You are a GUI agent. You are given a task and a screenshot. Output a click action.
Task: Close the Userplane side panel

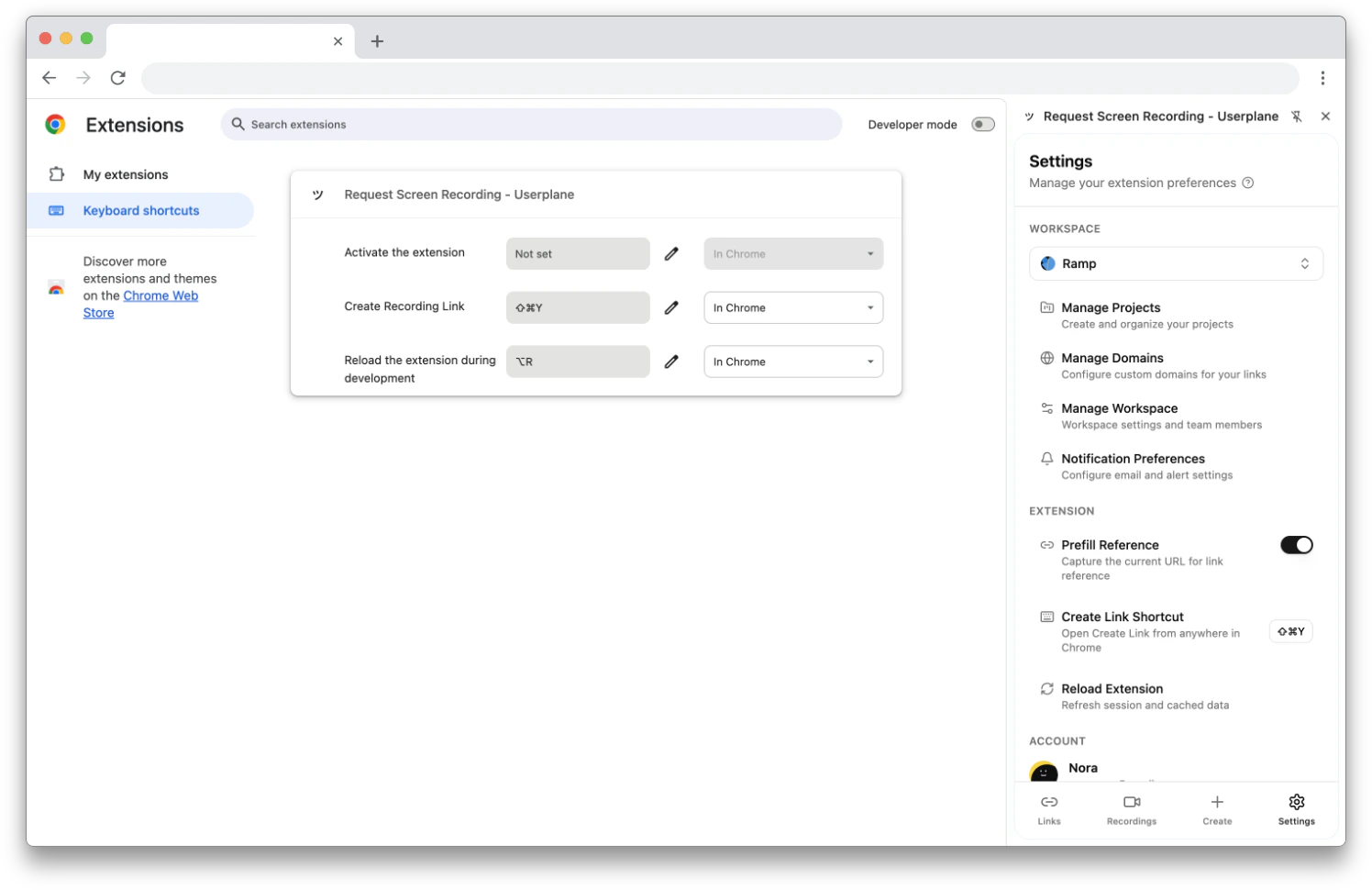coord(1325,117)
